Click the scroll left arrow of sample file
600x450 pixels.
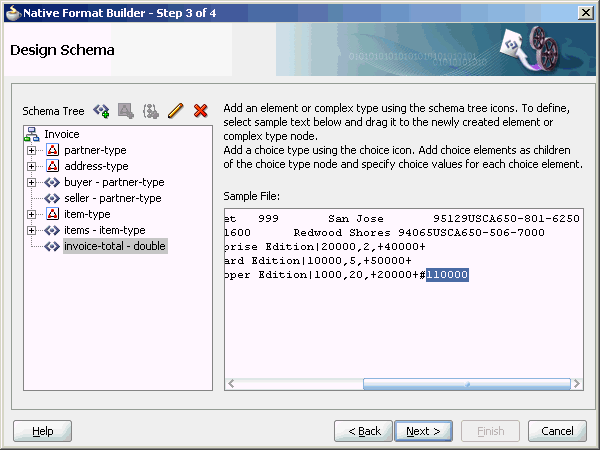tap(231, 384)
